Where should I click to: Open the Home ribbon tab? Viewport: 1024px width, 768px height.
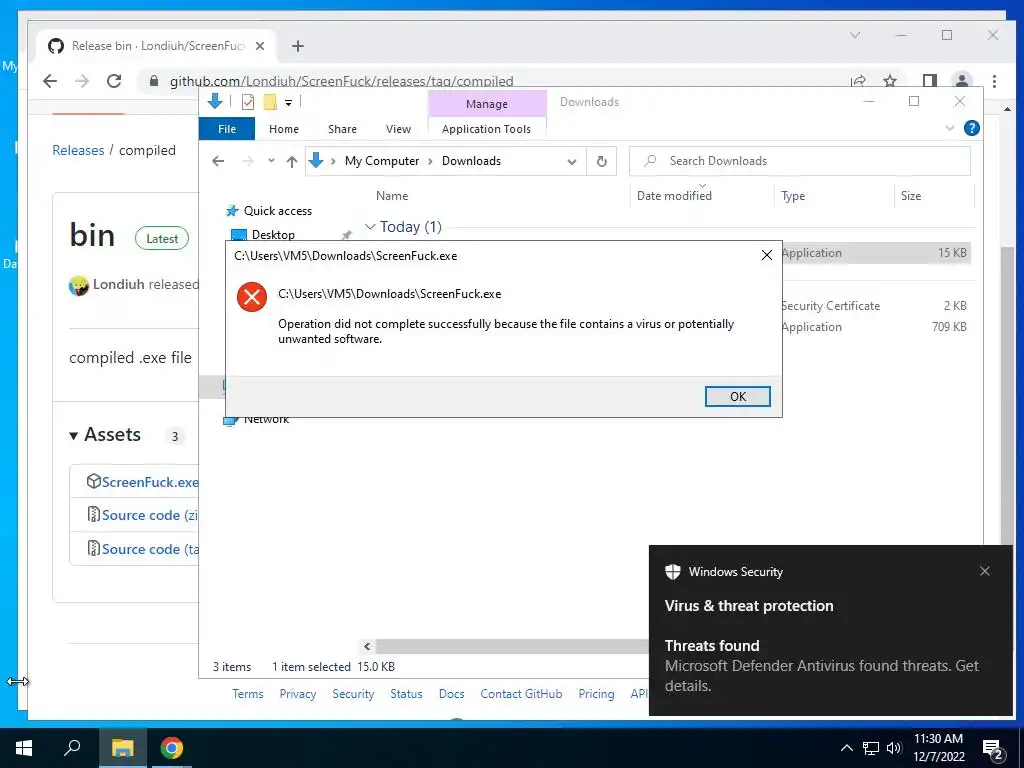pyautogui.click(x=283, y=129)
